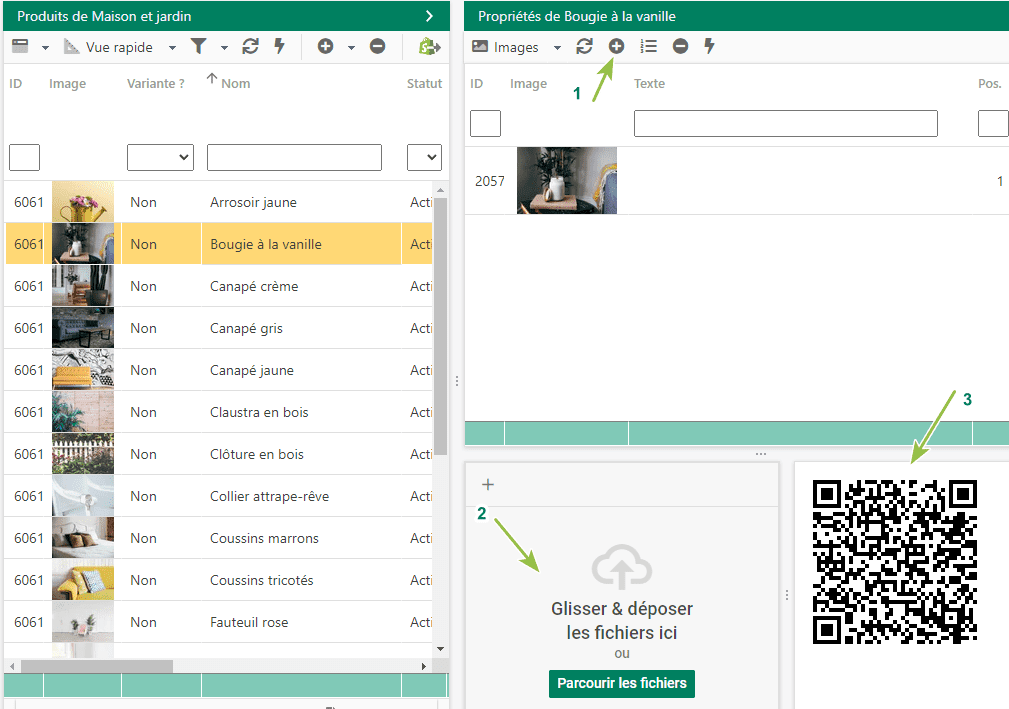Focus the image ID filter field
This screenshot has height=709, width=1009.
click(x=485, y=124)
